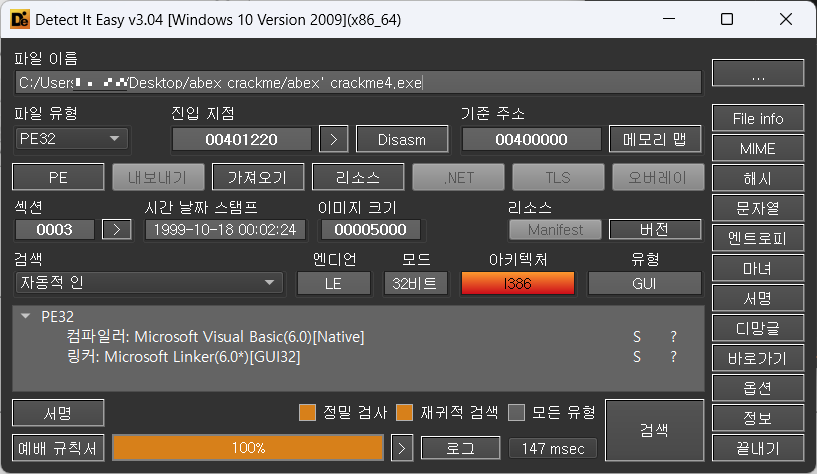The image size is (817, 474).
Task: Open the MIME sidebar button
Action: [x=758, y=148]
